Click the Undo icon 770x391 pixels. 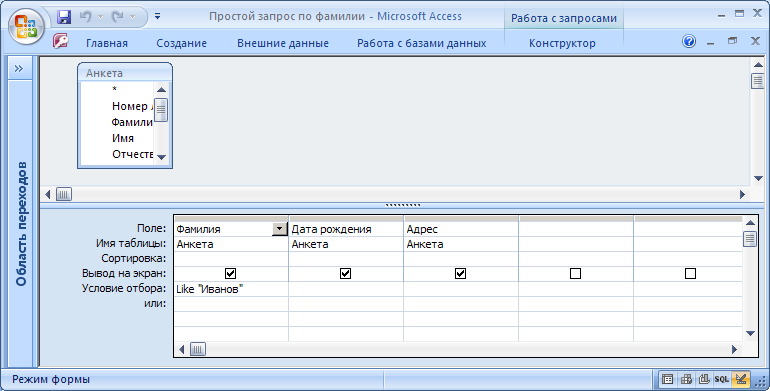coord(85,17)
